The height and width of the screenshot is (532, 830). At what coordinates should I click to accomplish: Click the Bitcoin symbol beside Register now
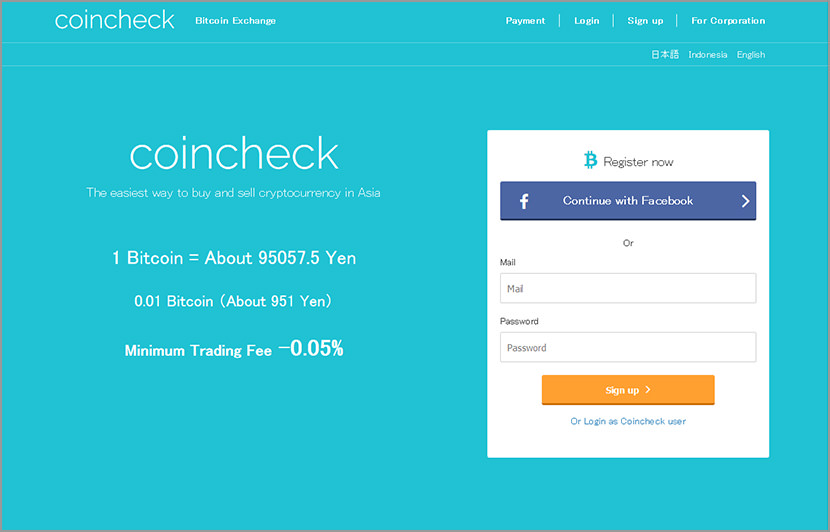click(590, 160)
